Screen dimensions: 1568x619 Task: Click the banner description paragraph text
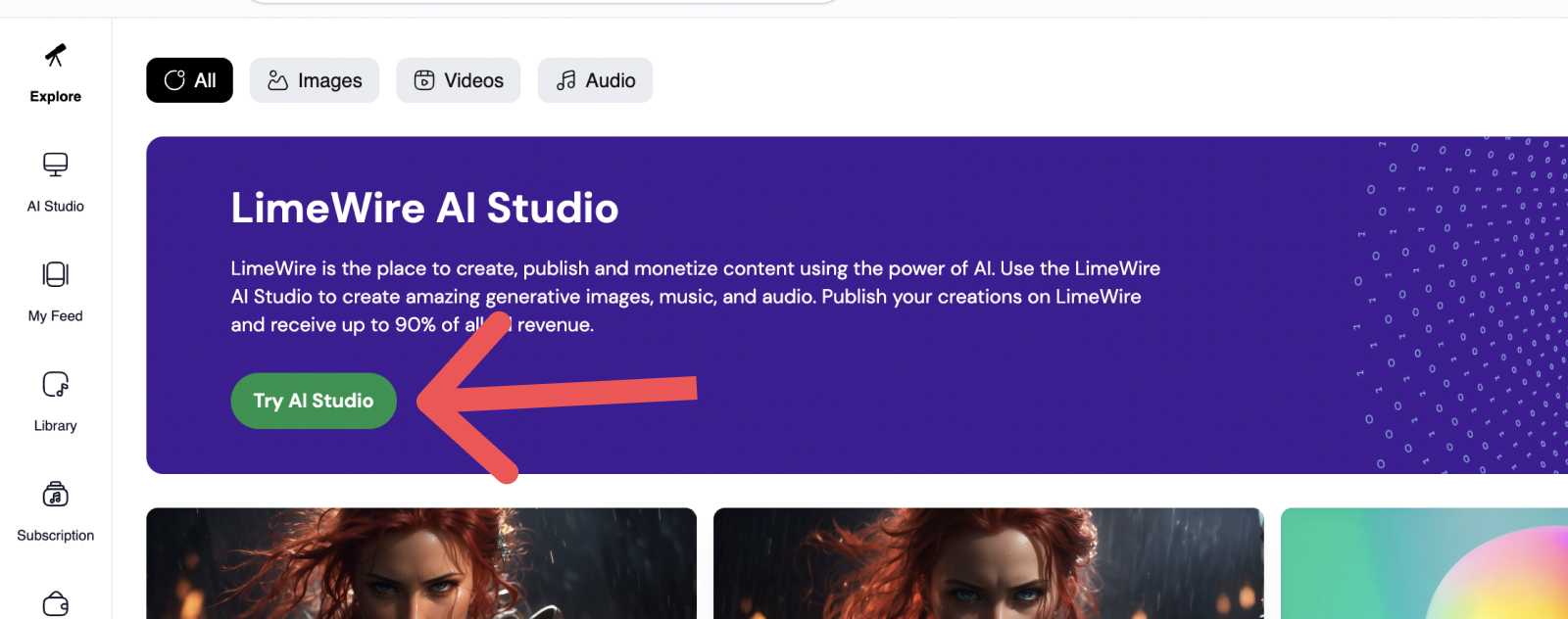click(x=696, y=296)
